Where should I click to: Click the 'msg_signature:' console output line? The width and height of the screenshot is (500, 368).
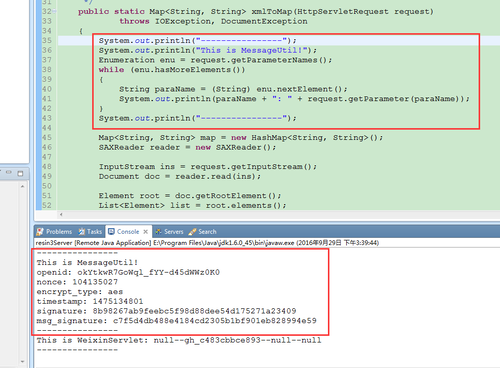(x=176, y=321)
